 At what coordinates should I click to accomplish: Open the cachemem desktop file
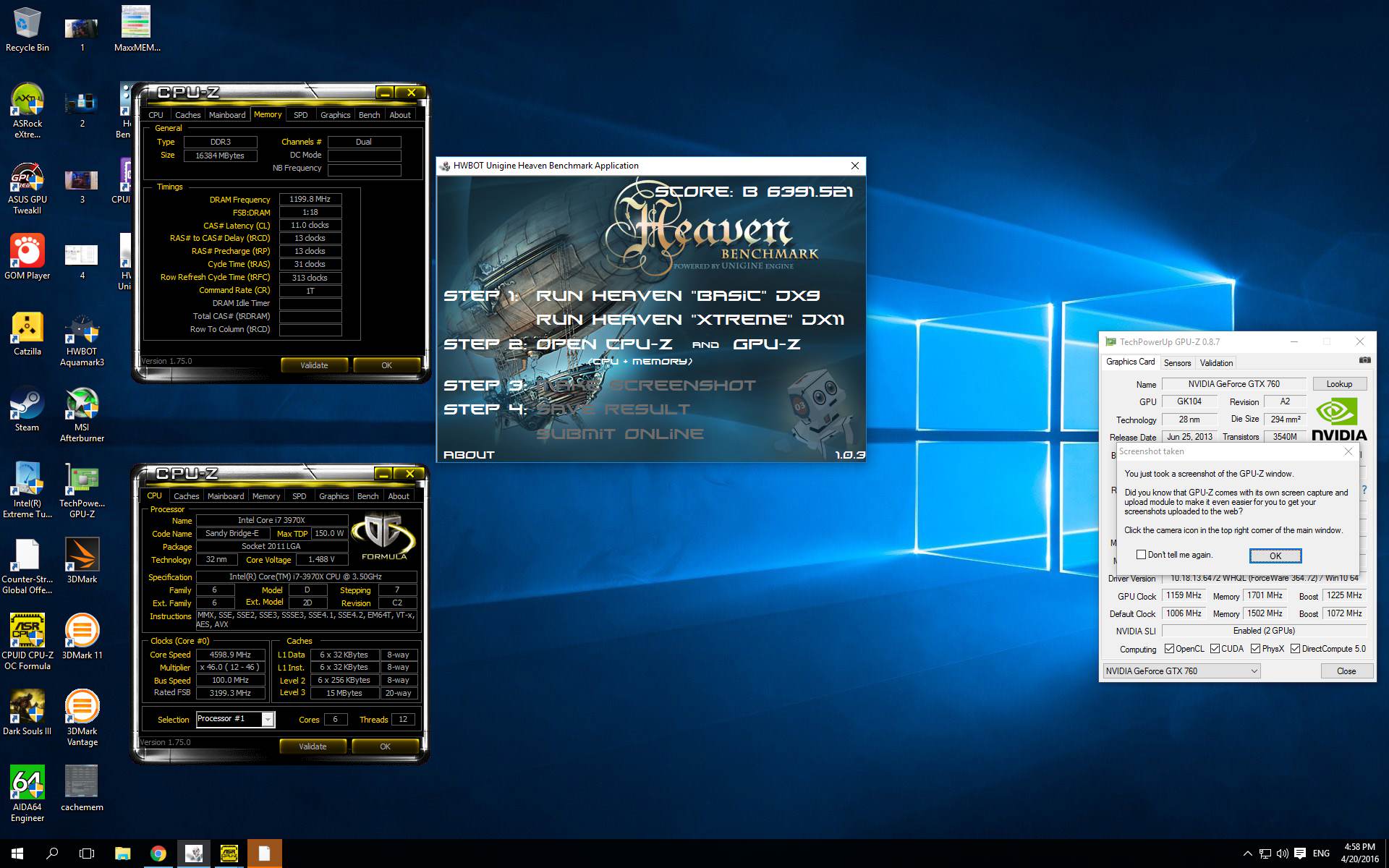82,788
